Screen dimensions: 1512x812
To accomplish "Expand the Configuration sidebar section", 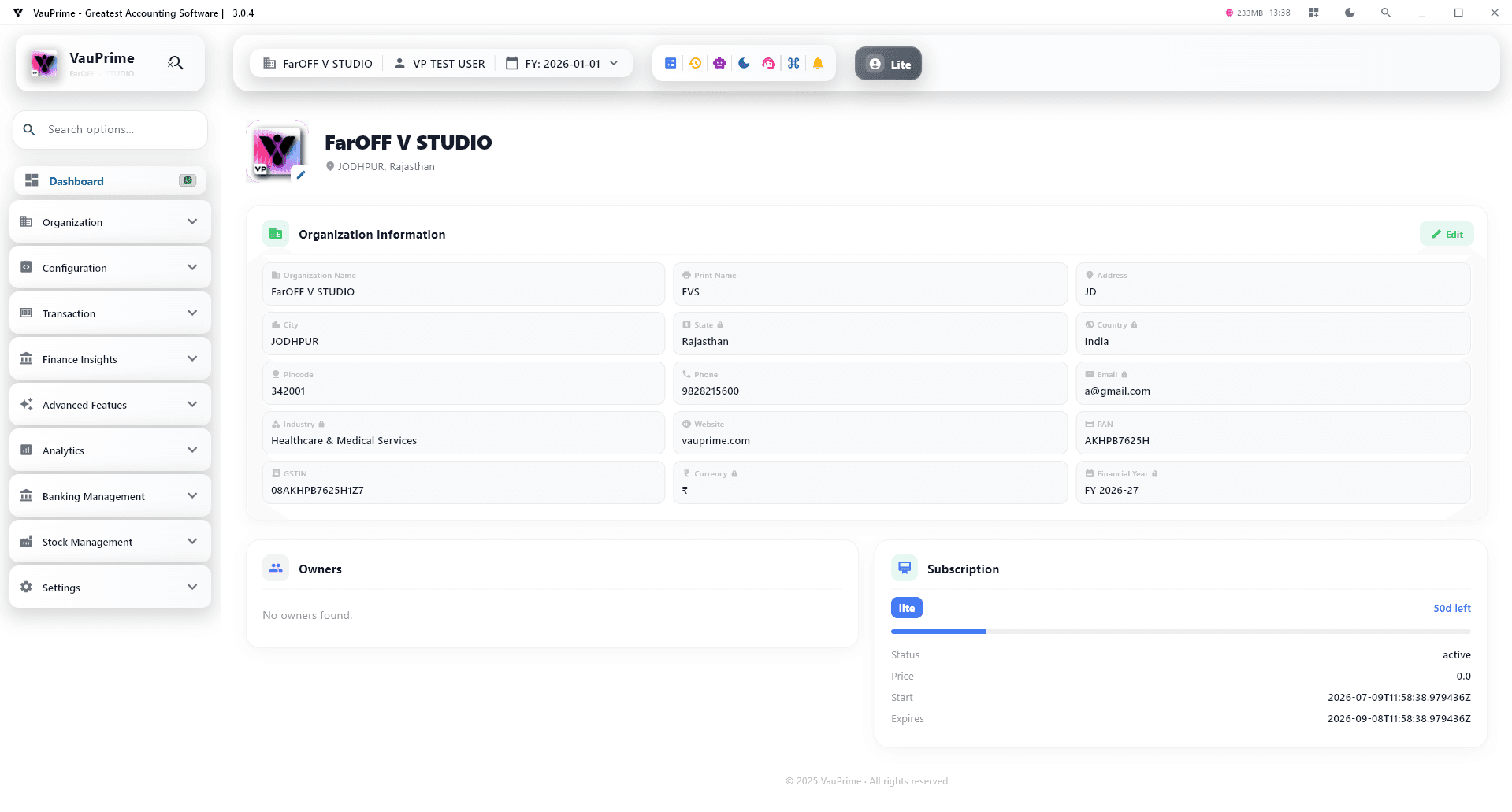I will click(x=110, y=268).
